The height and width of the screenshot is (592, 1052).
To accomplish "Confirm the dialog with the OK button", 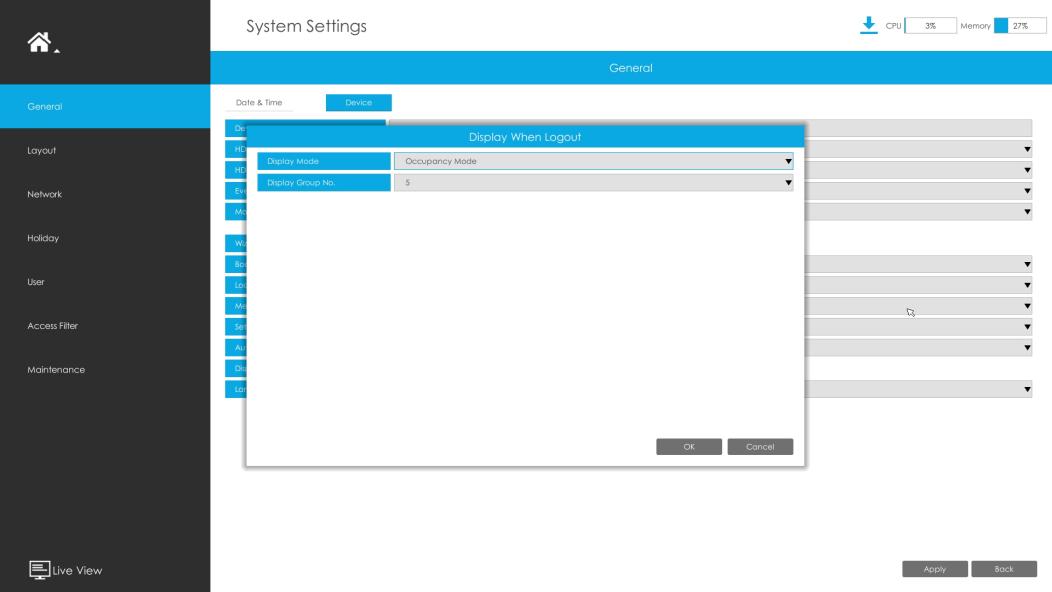I will click(x=688, y=447).
